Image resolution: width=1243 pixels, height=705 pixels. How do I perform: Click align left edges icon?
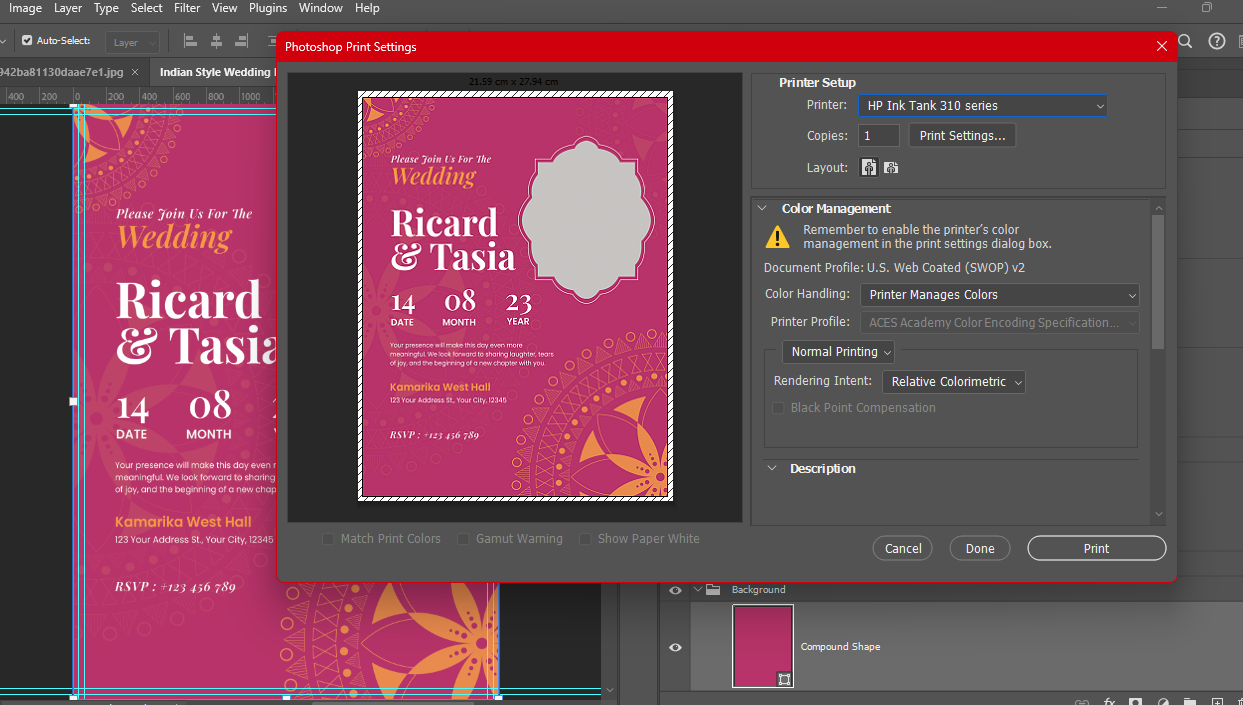pyautogui.click(x=190, y=41)
